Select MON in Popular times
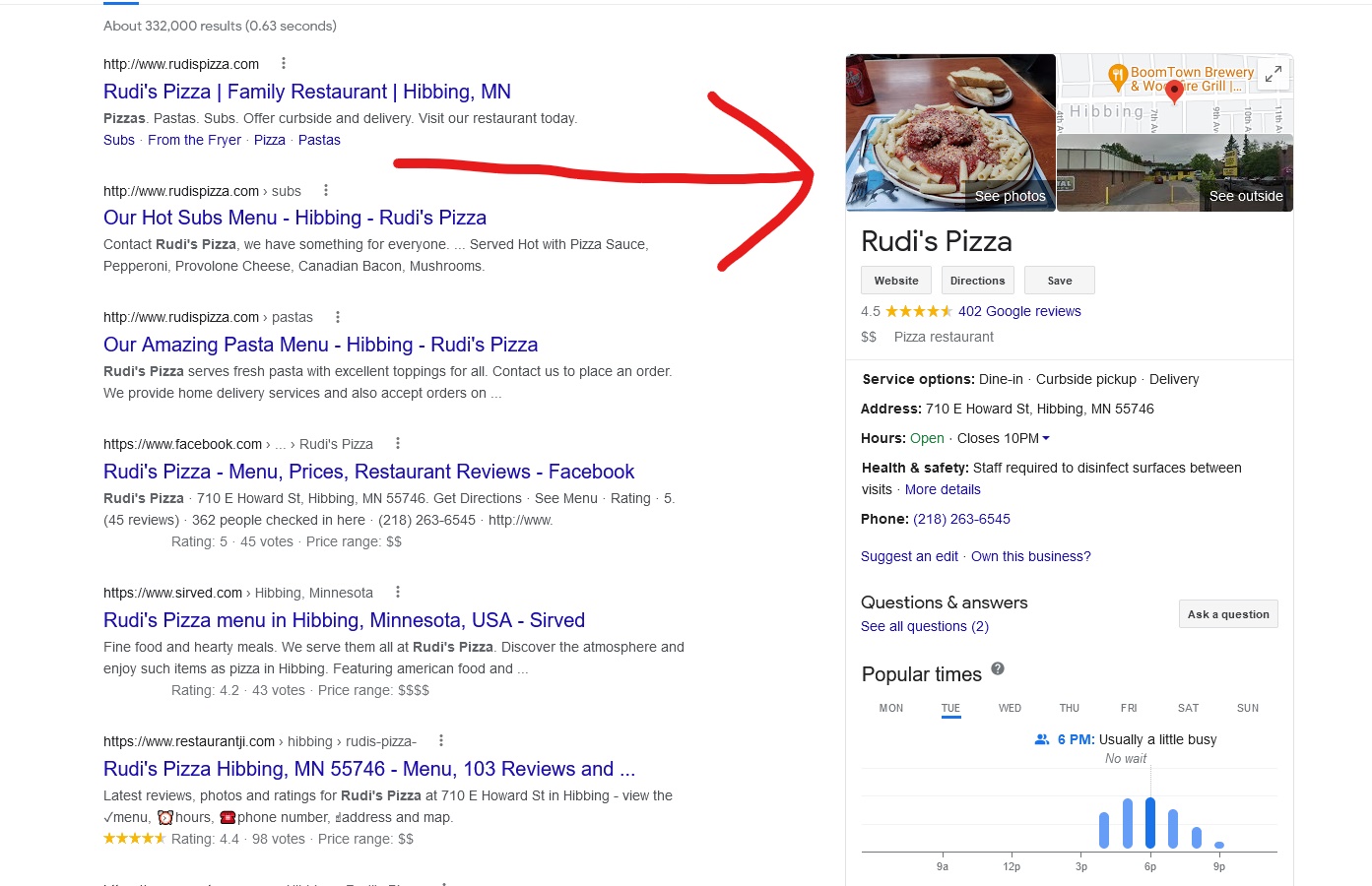Viewport: 1372px width, 886px height. [x=891, y=708]
